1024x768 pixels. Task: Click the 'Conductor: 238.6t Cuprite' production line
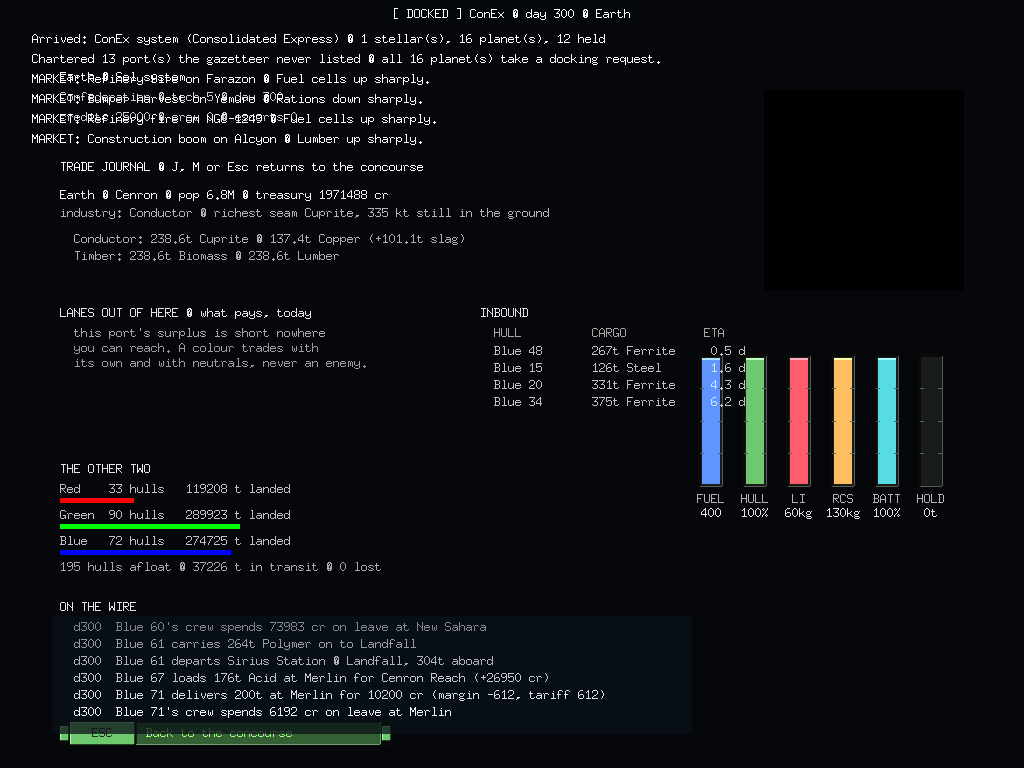(269, 239)
